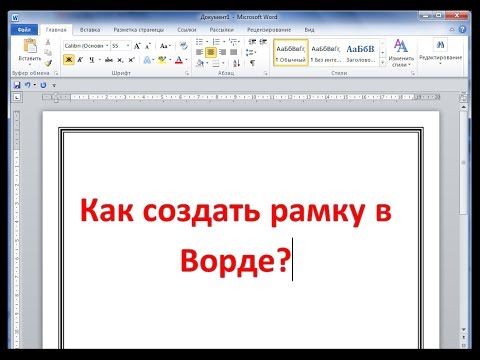Open the Paragraph dialog launcher (Абзац)

266,73
